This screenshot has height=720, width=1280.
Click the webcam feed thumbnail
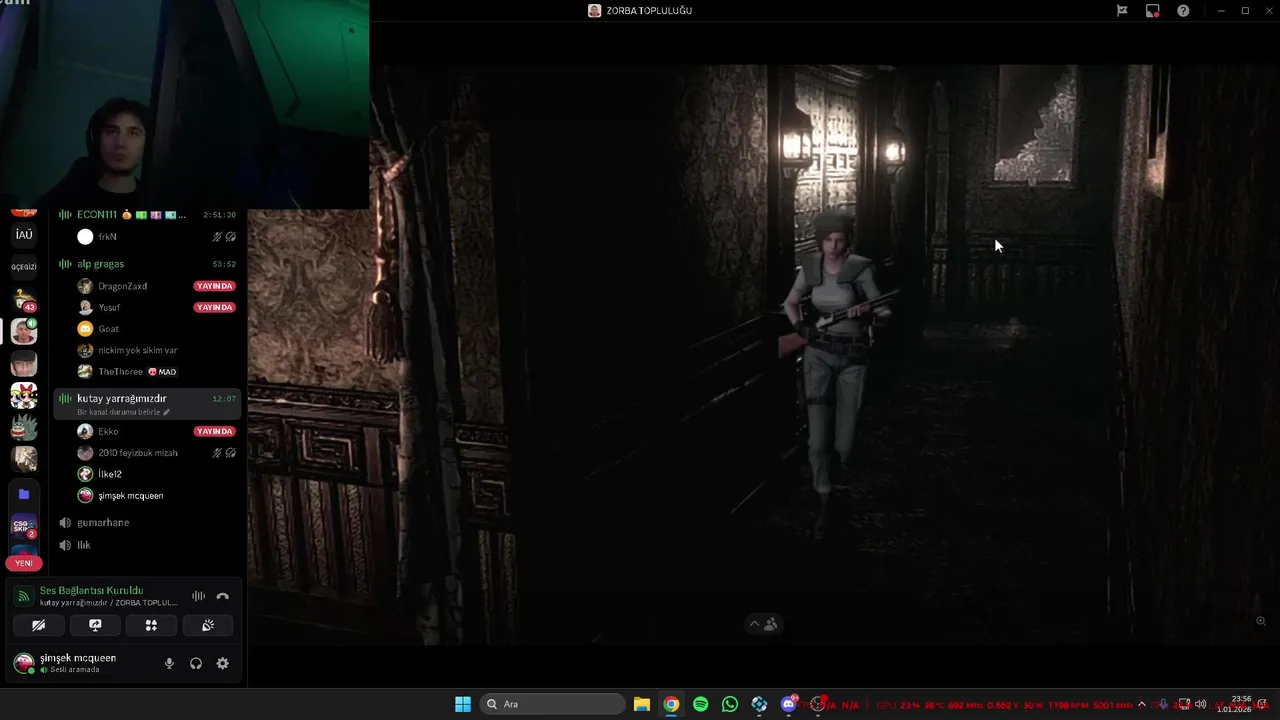[x=184, y=104]
